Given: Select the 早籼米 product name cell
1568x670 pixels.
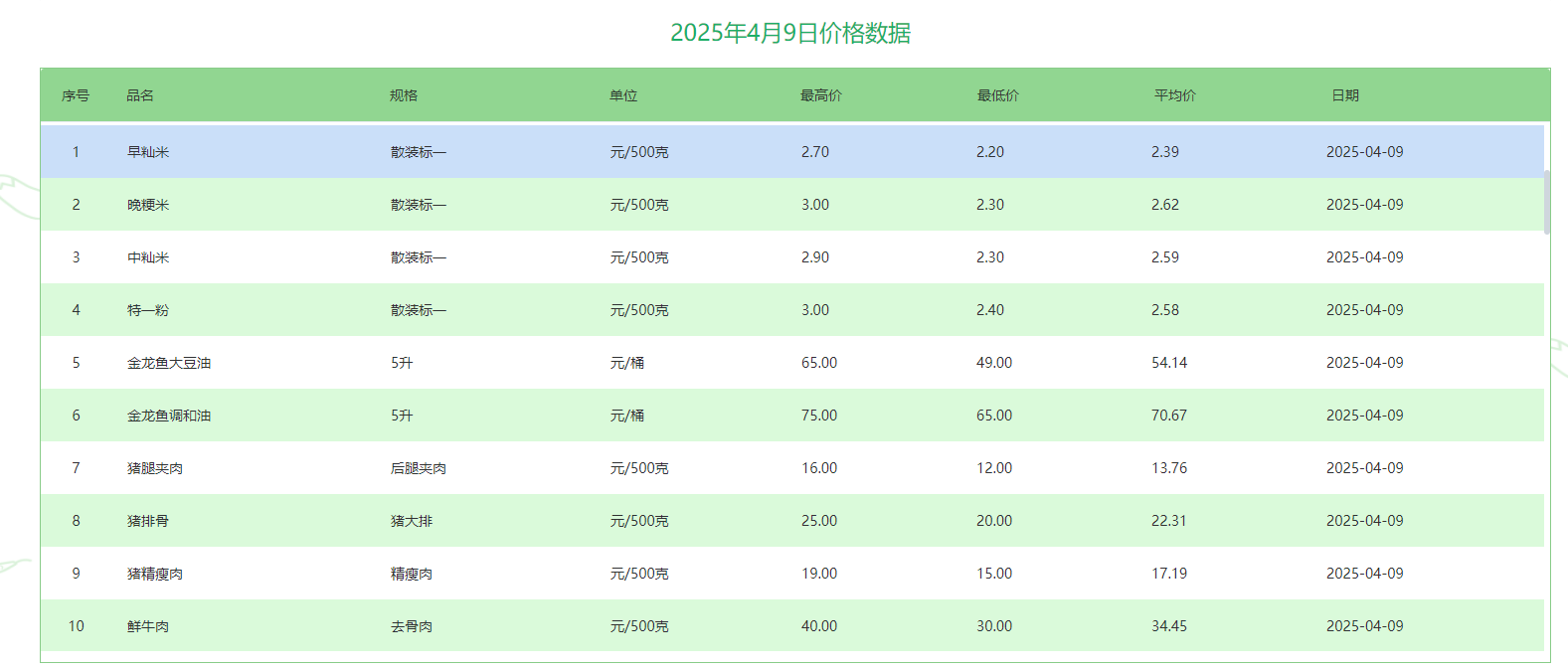Looking at the screenshot, I should (148, 152).
